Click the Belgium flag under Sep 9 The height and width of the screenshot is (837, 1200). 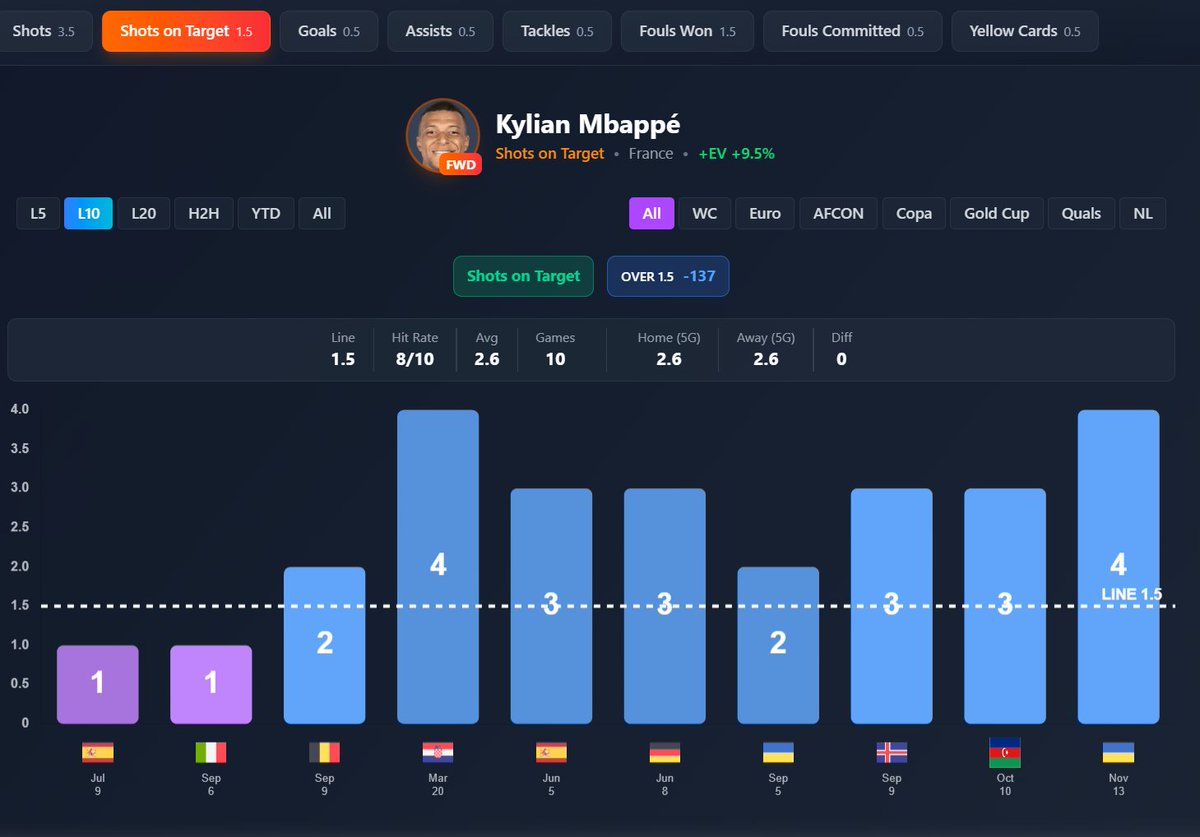click(324, 753)
